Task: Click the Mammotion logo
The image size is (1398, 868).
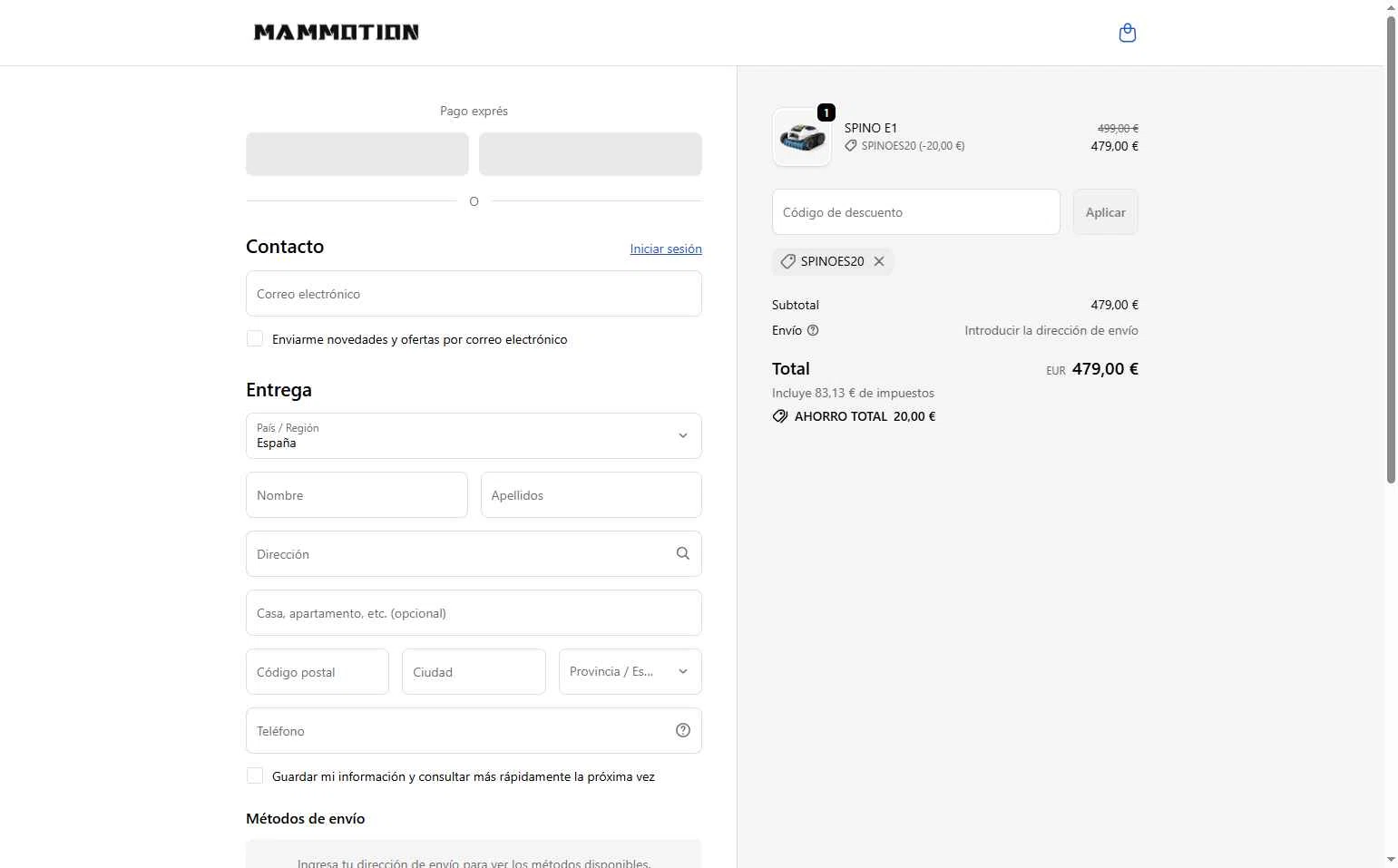Action: click(x=336, y=33)
